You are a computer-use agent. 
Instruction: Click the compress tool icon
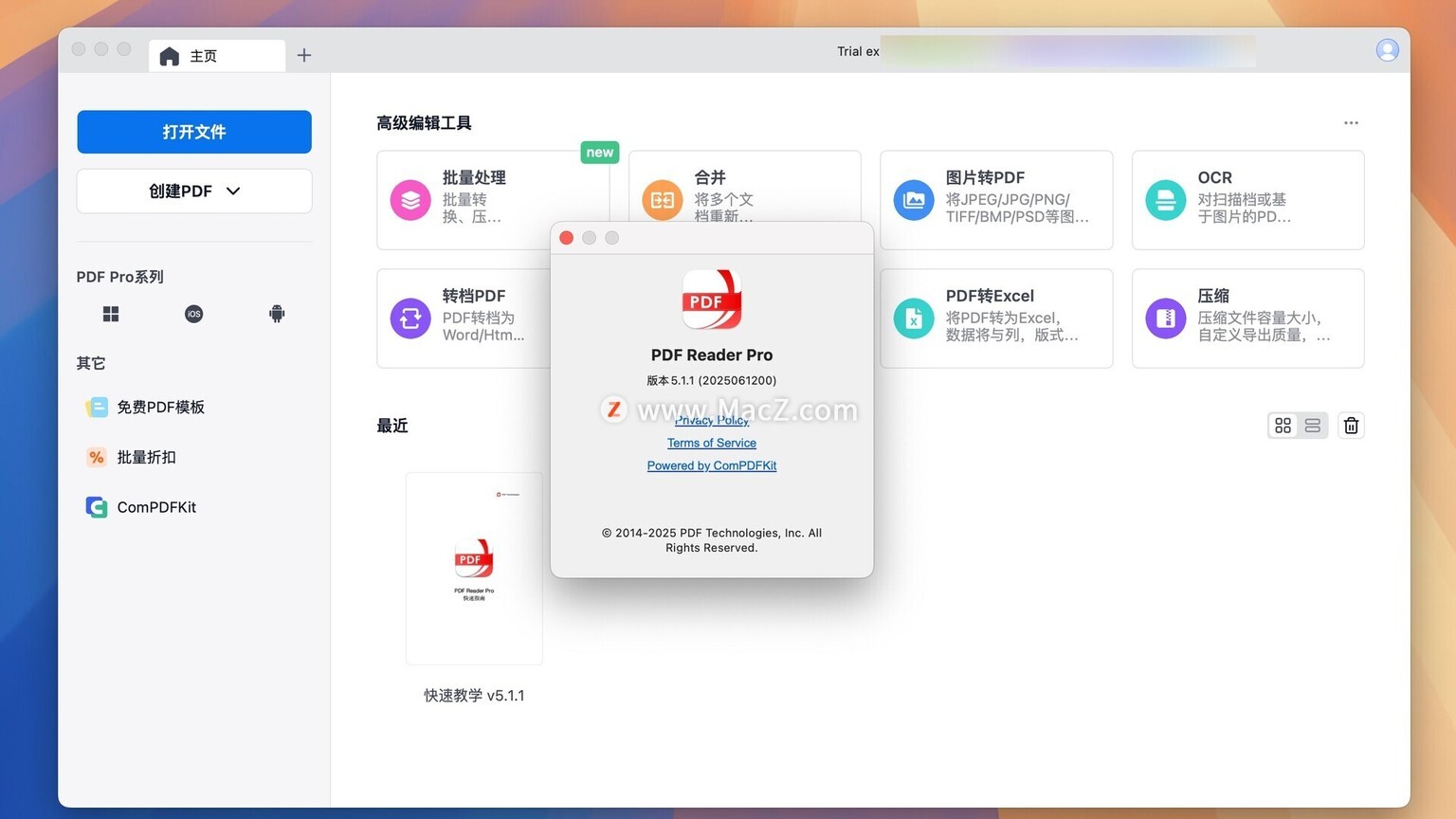(1166, 318)
